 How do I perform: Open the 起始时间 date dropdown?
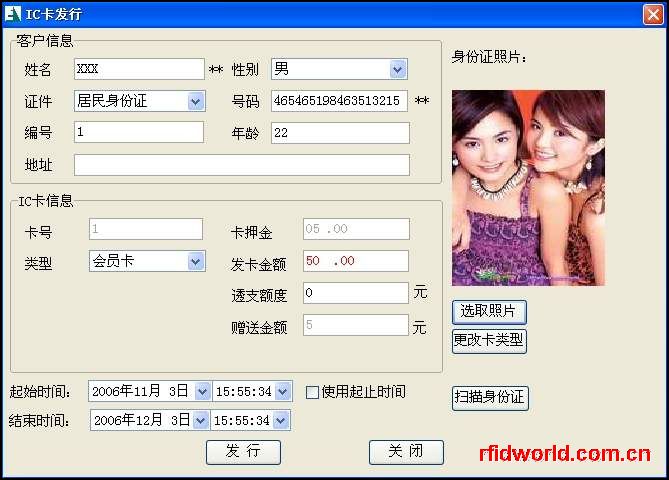(202, 391)
